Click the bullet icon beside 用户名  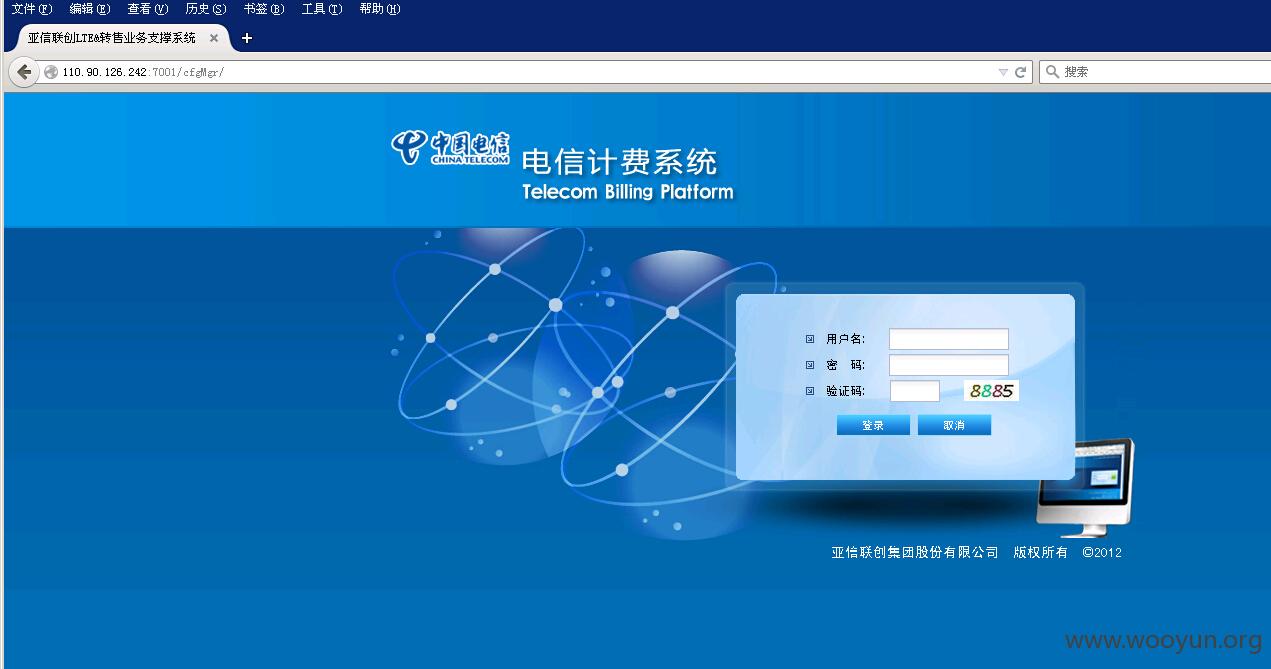pyautogui.click(x=810, y=339)
